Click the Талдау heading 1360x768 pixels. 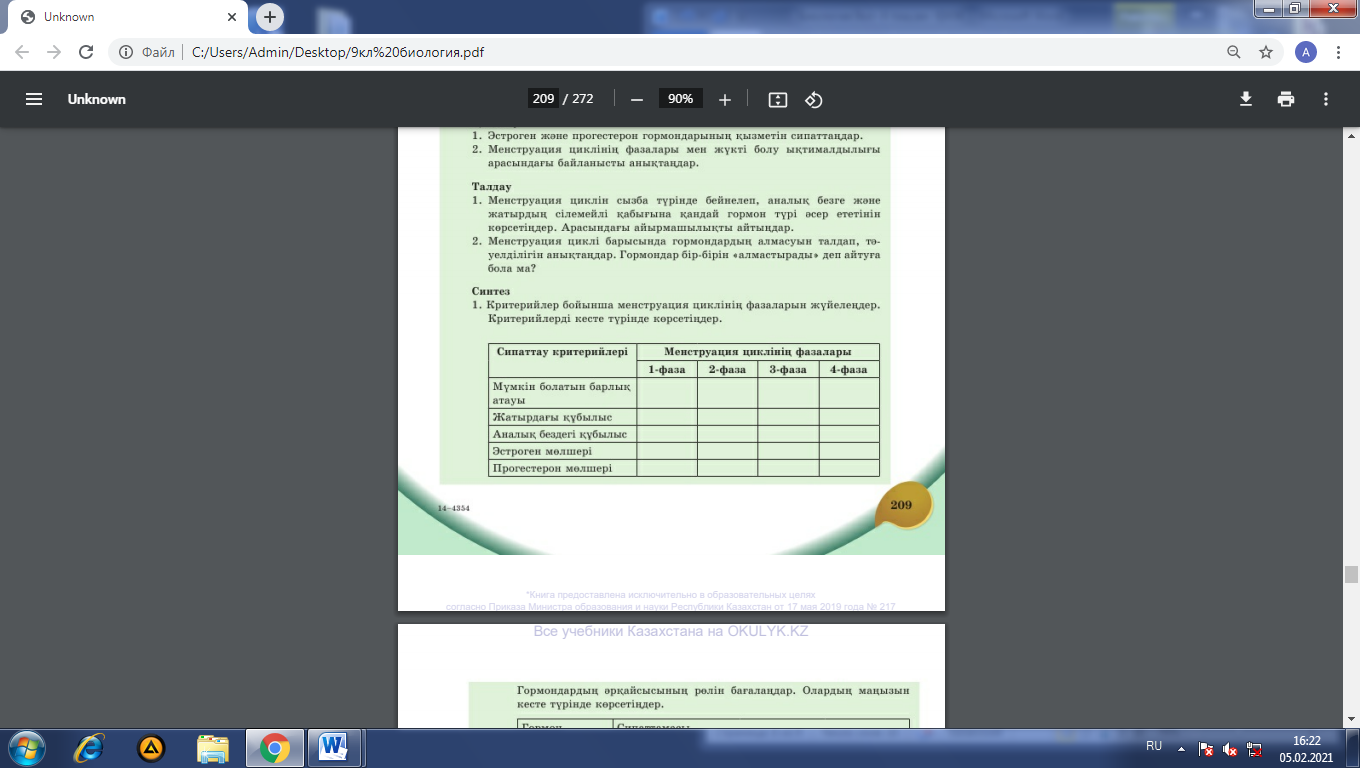[x=492, y=187]
